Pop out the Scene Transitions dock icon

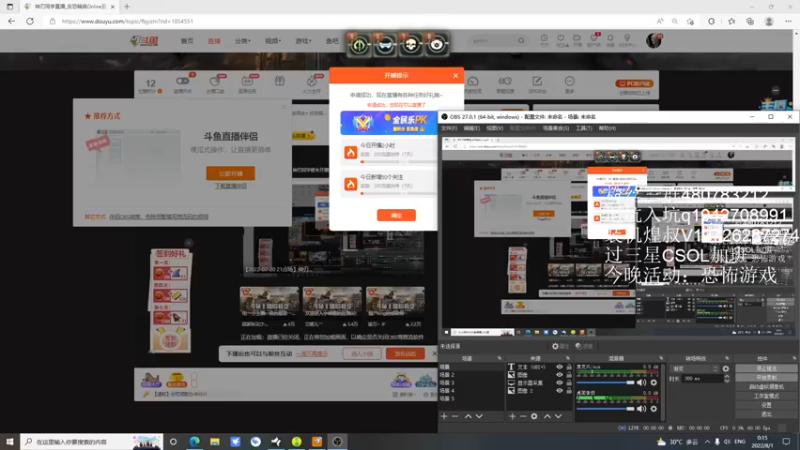pos(727,358)
